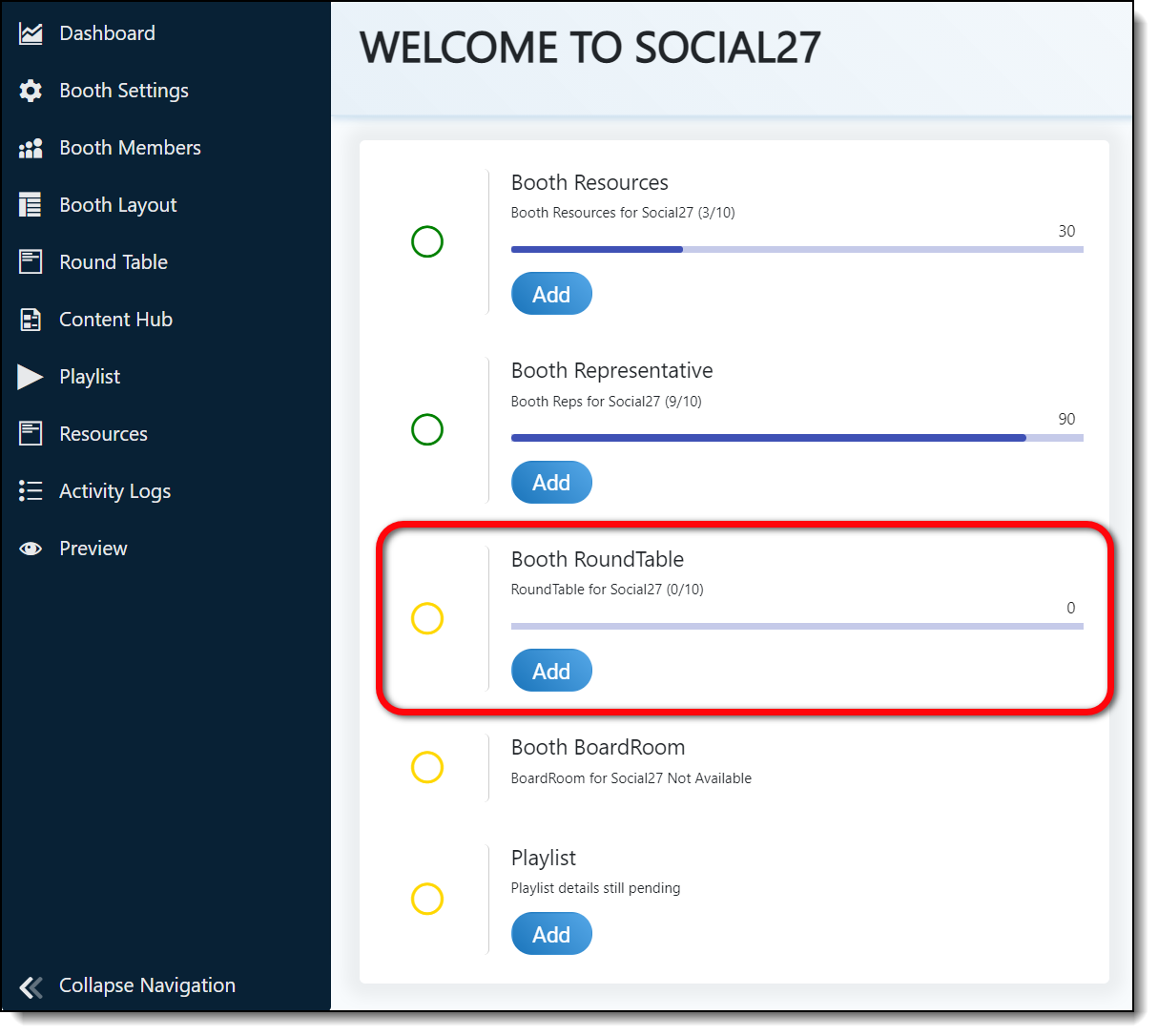The width and height of the screenshot is (1158, 1036).
Task: Open the Resources menu item
Action: click(x=103, y=434)
